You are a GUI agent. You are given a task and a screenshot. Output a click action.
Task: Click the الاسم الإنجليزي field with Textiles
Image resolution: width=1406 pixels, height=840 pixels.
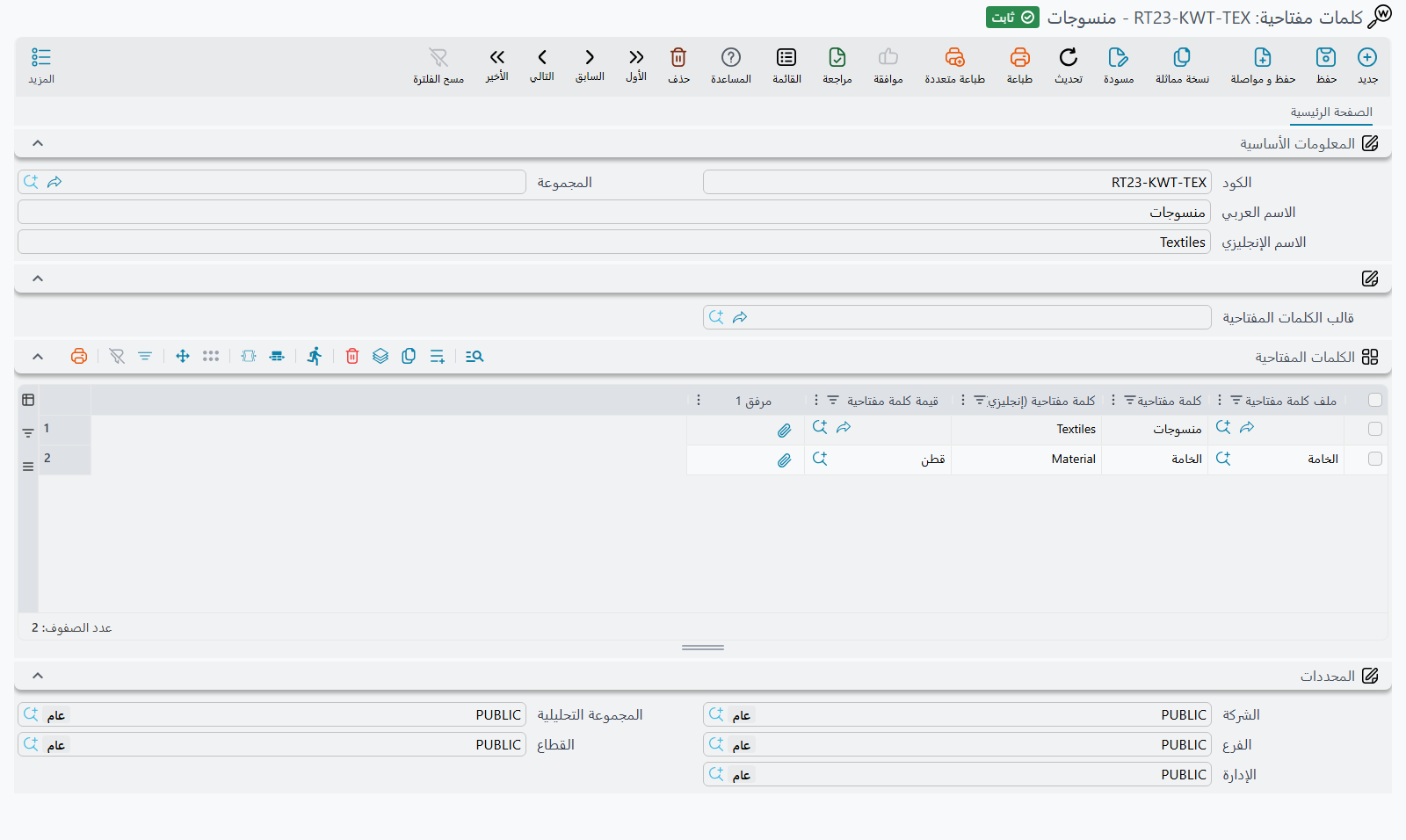pos(614,242)
